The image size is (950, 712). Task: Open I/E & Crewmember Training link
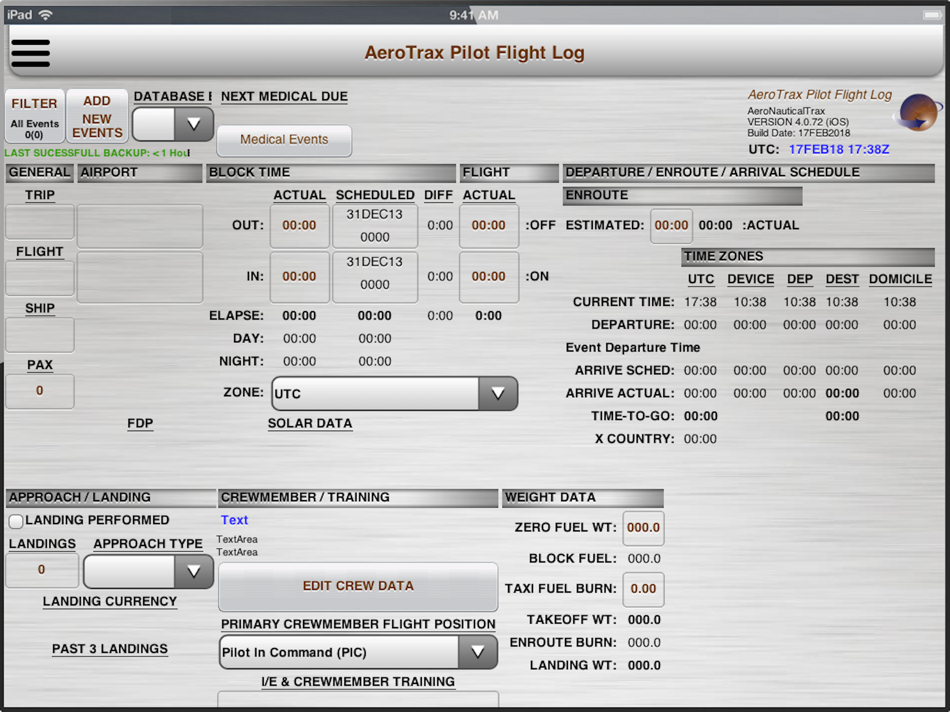point(358,682)
